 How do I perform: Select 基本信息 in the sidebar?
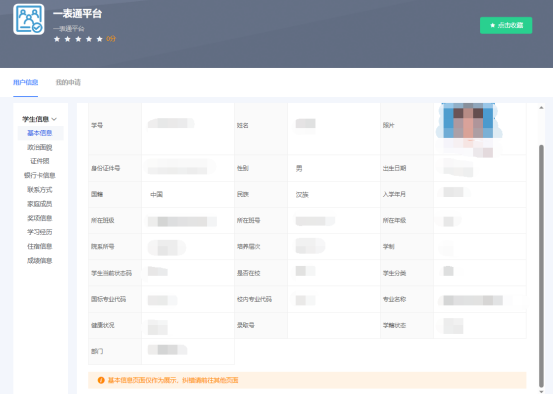pos(40,133)
